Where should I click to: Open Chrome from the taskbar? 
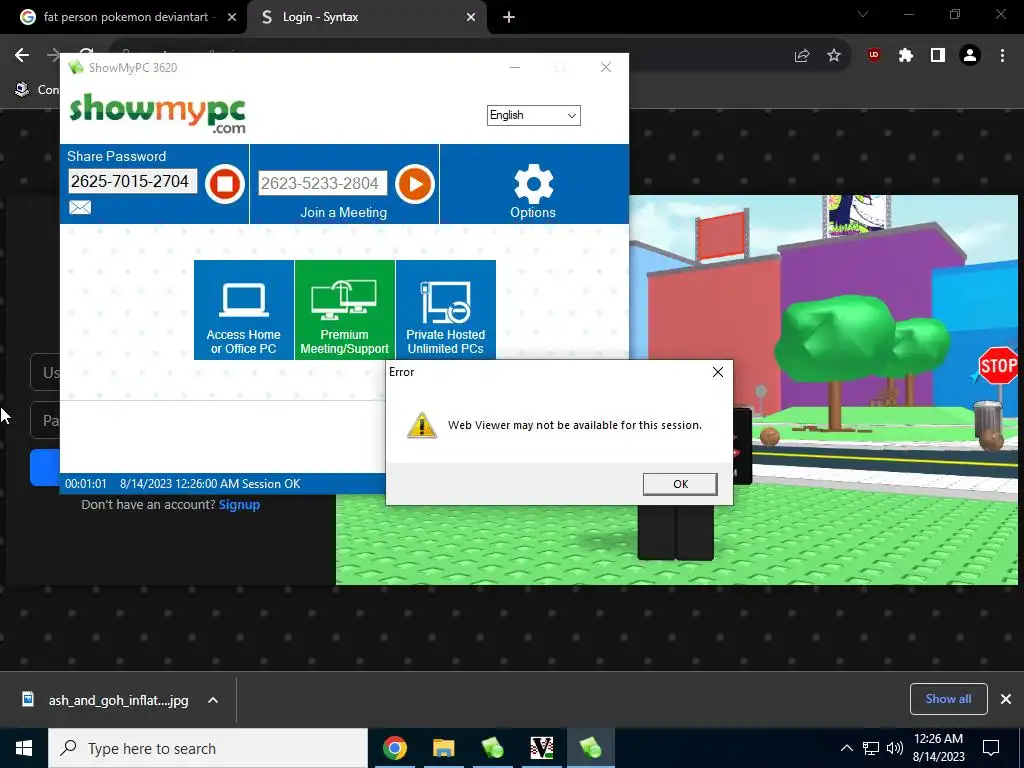click(x=395, y=748)
